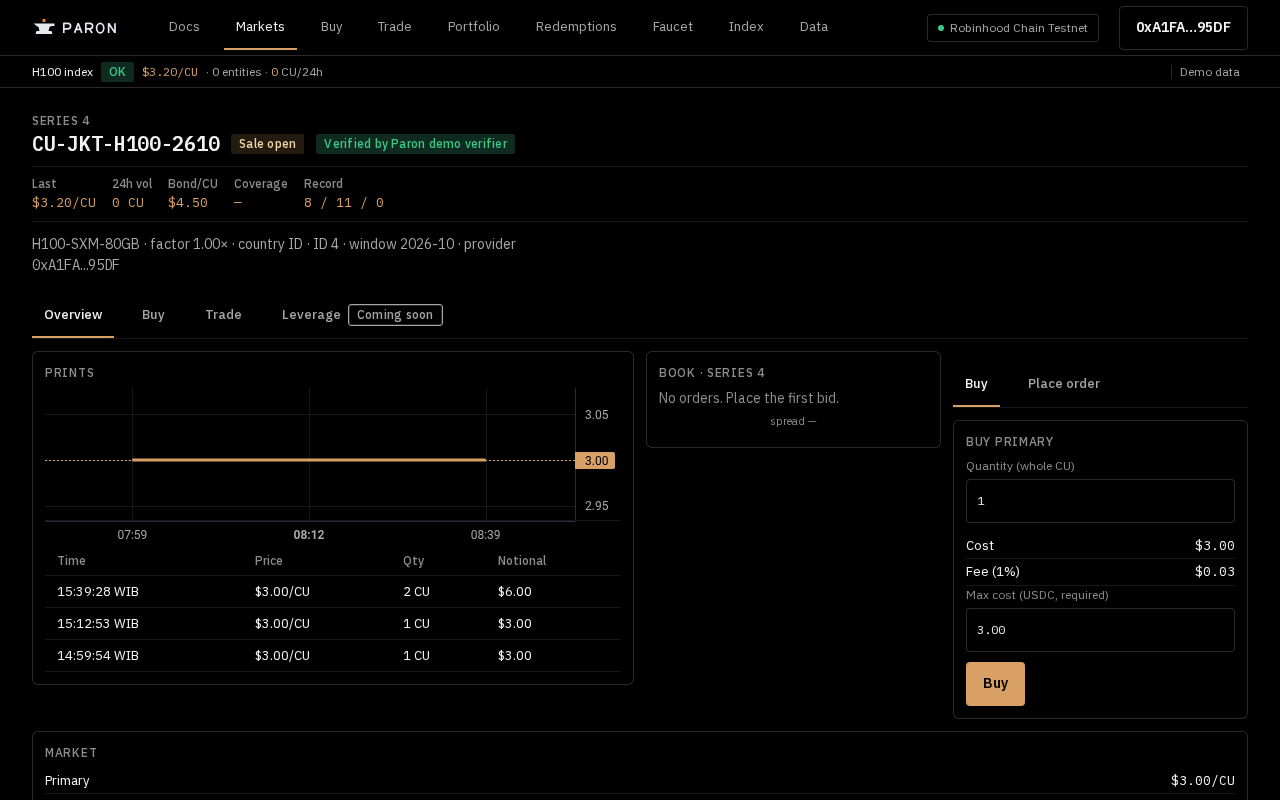Click the H100 index label in status bar
This screenshot has width=1280, height=800.
62,72
